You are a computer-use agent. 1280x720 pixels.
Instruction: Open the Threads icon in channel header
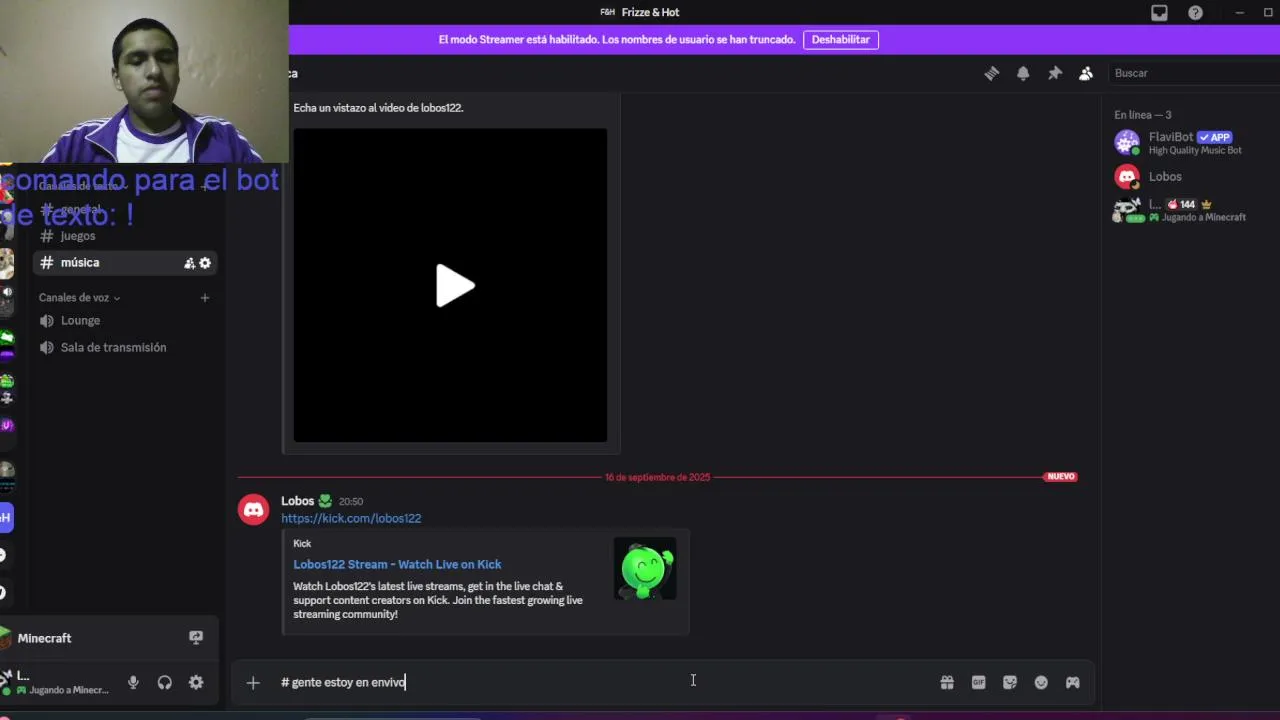point(991,73)
